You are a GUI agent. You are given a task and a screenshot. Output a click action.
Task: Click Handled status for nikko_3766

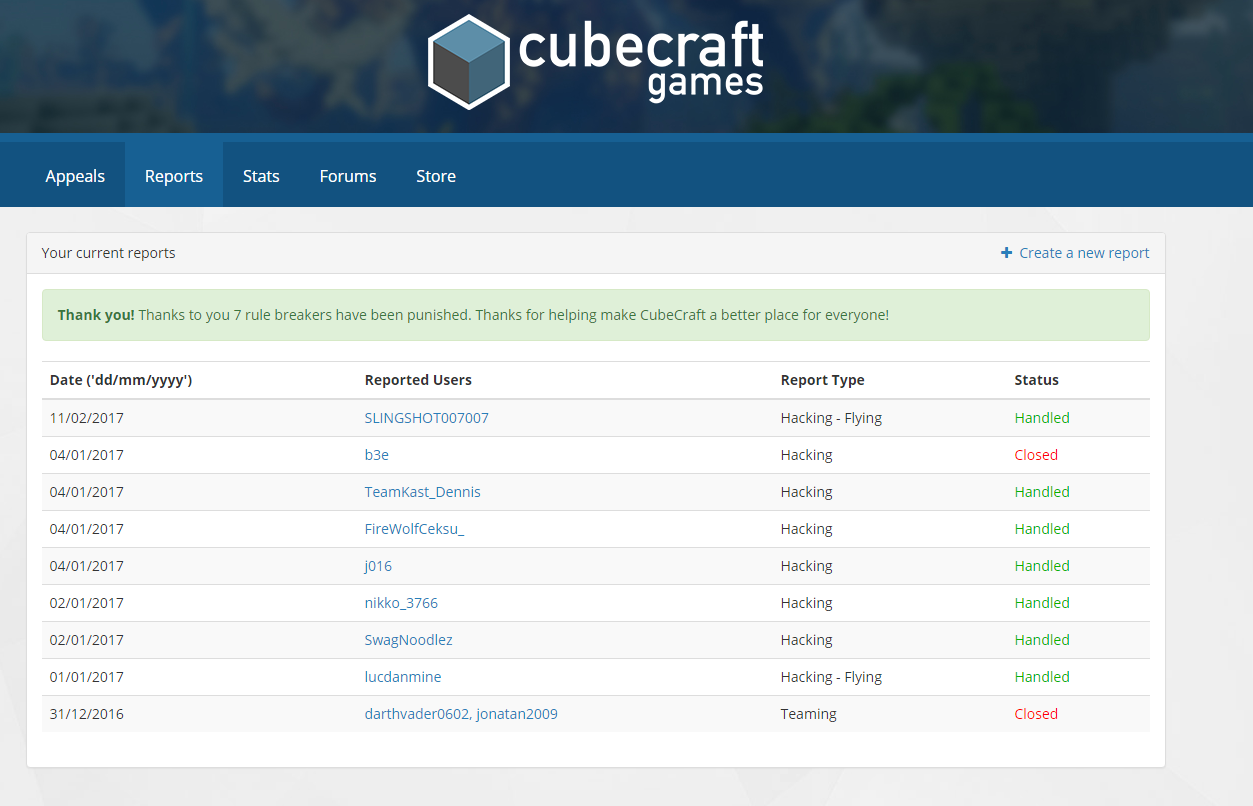(x=1042, y=603)
